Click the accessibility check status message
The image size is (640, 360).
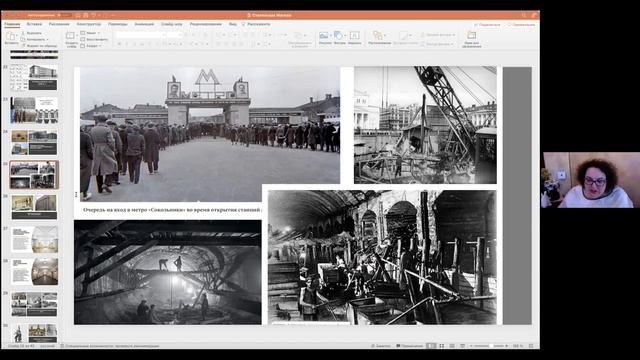pyautogui.click(x=110, y=346)
